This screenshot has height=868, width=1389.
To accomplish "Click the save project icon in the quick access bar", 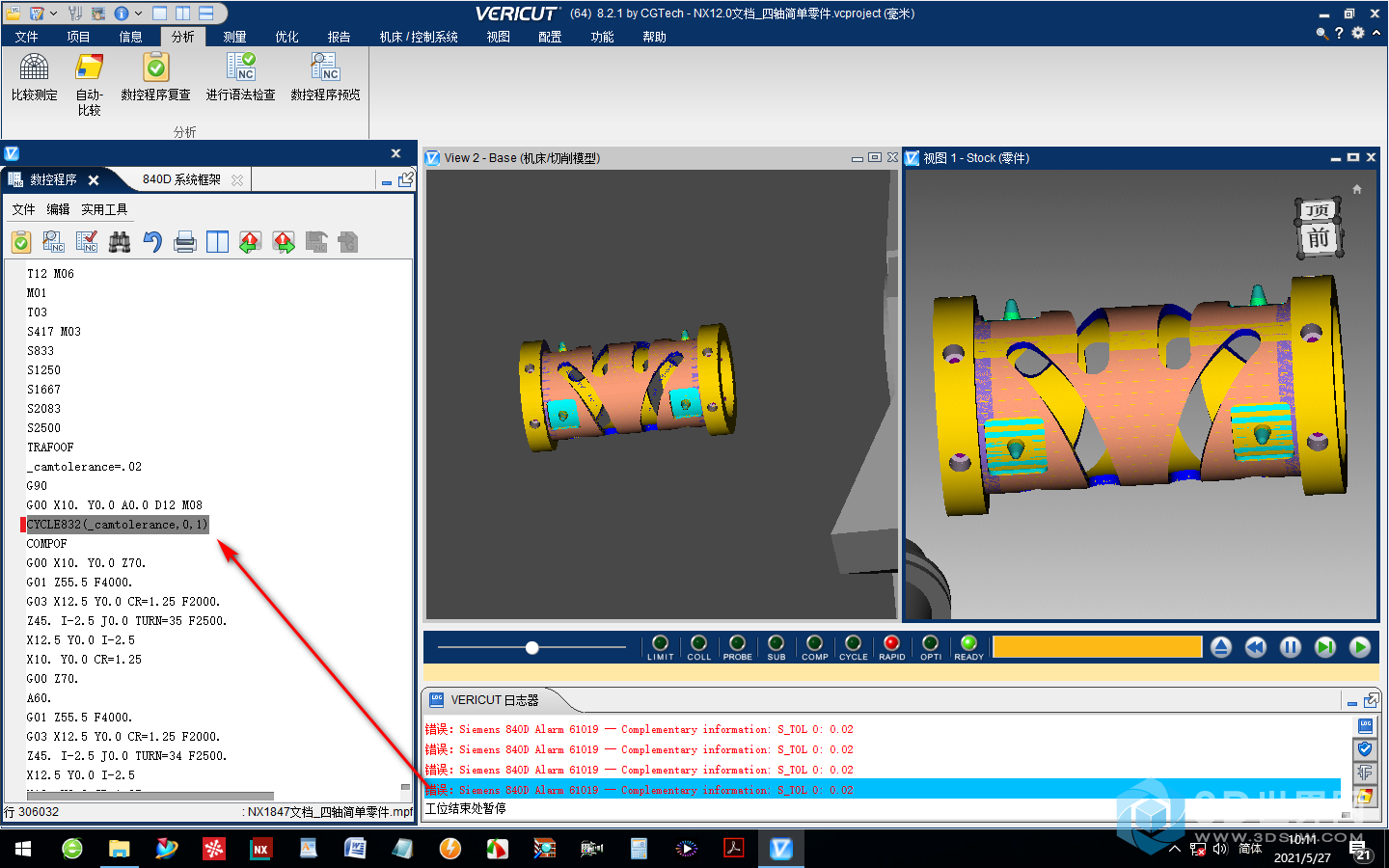I will click(x=37, y=14).
